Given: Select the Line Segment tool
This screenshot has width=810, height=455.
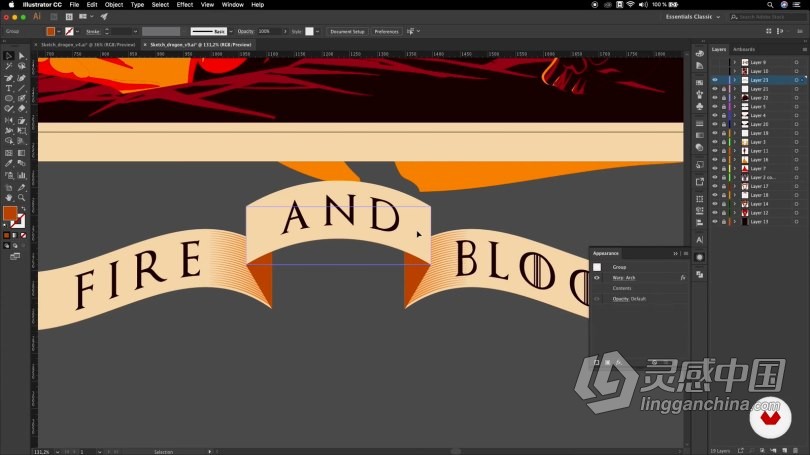Looking at the screenshot, I should (x=21, y=88).
